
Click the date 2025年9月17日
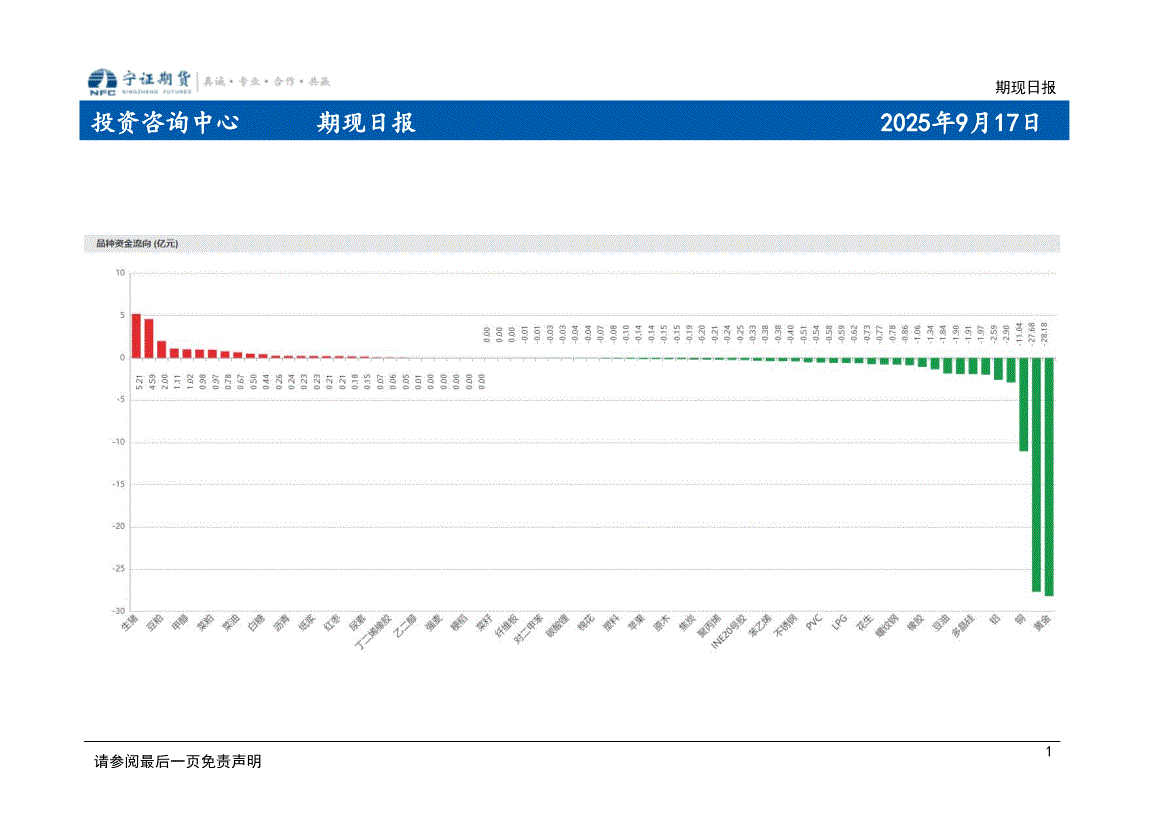click(x=960, y=122)
